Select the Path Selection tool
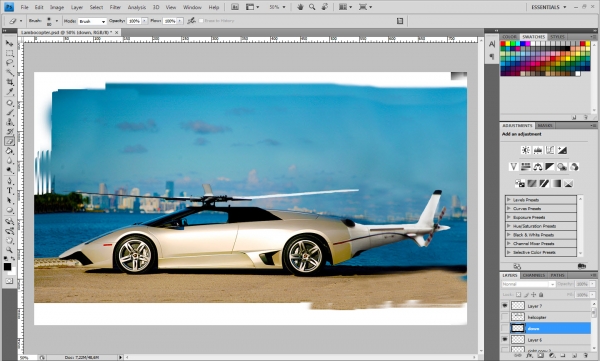 [9, 200]
